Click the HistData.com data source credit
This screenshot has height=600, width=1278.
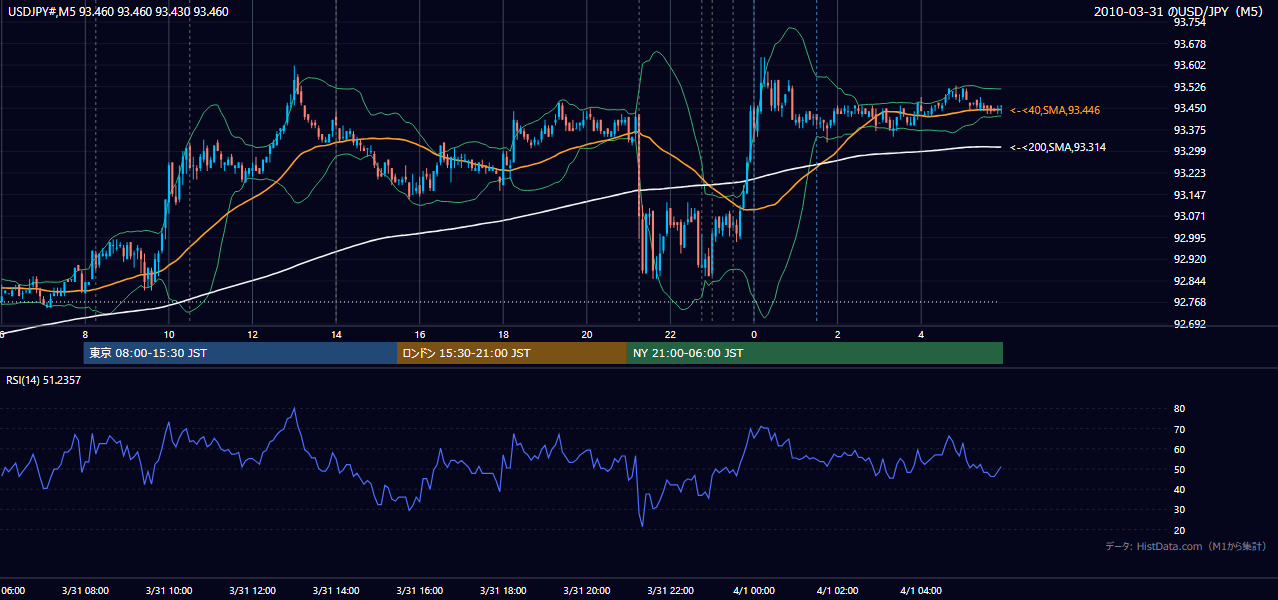point(1186,546)
